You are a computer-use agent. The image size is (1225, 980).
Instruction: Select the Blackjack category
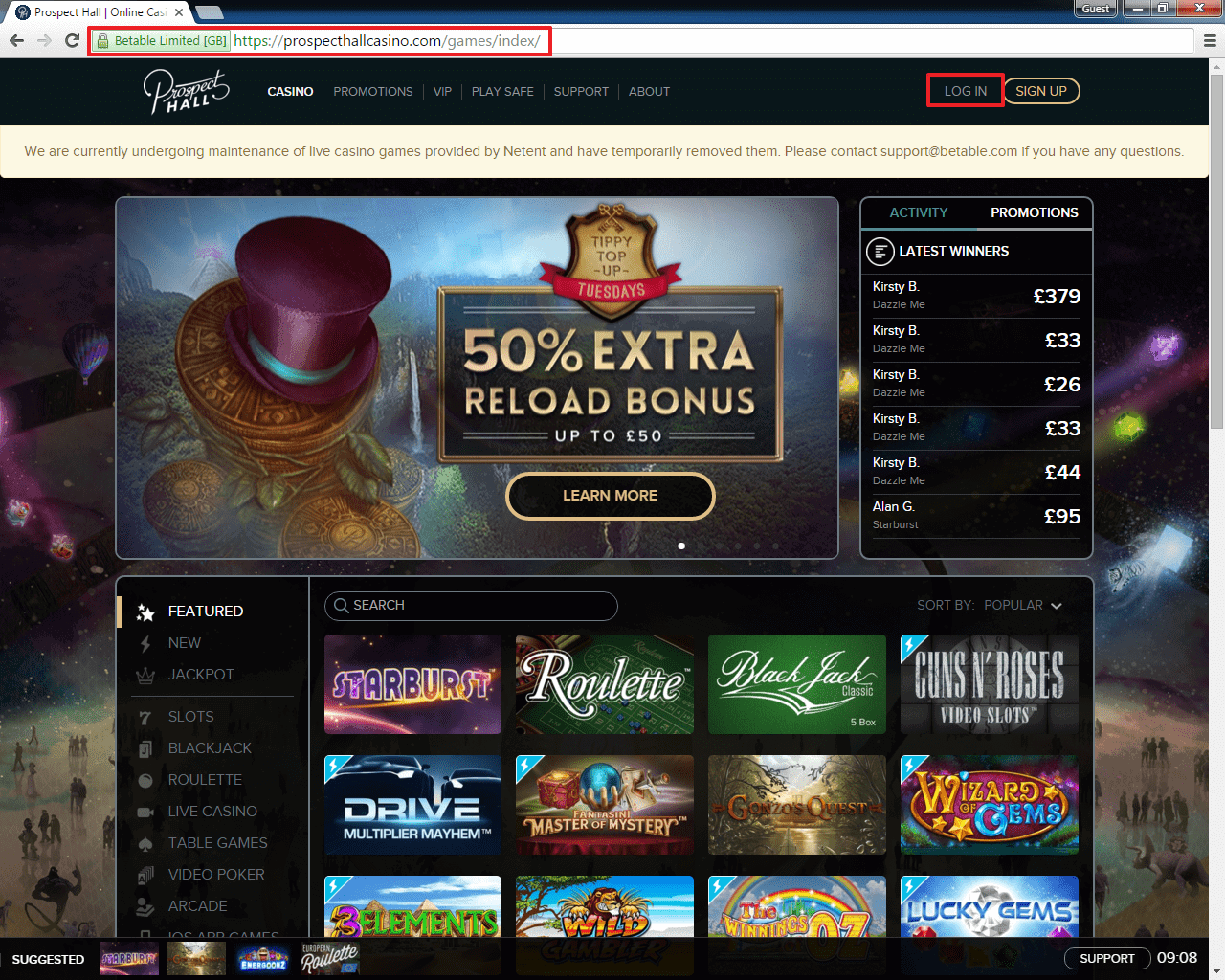(x=210, y=748)
